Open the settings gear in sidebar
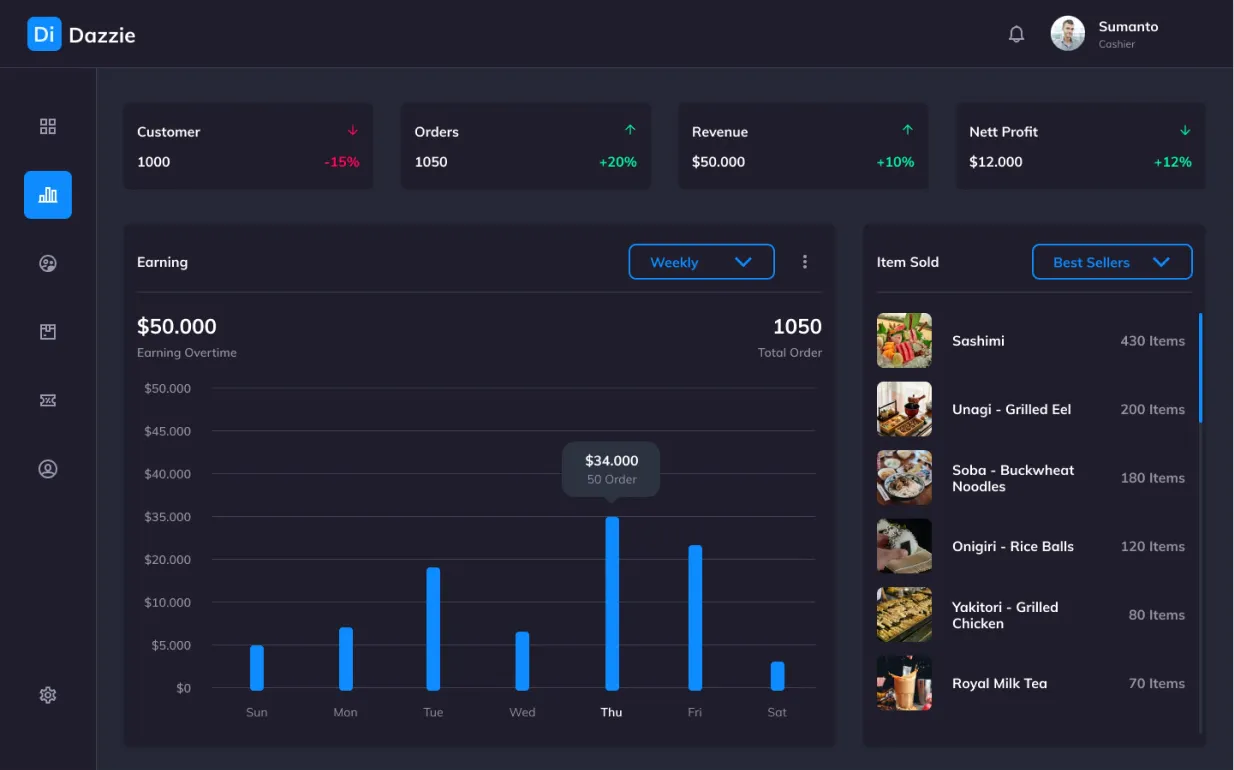Image resolution: width=1234 pixels, height=770 pixels. tap(48, 695)
